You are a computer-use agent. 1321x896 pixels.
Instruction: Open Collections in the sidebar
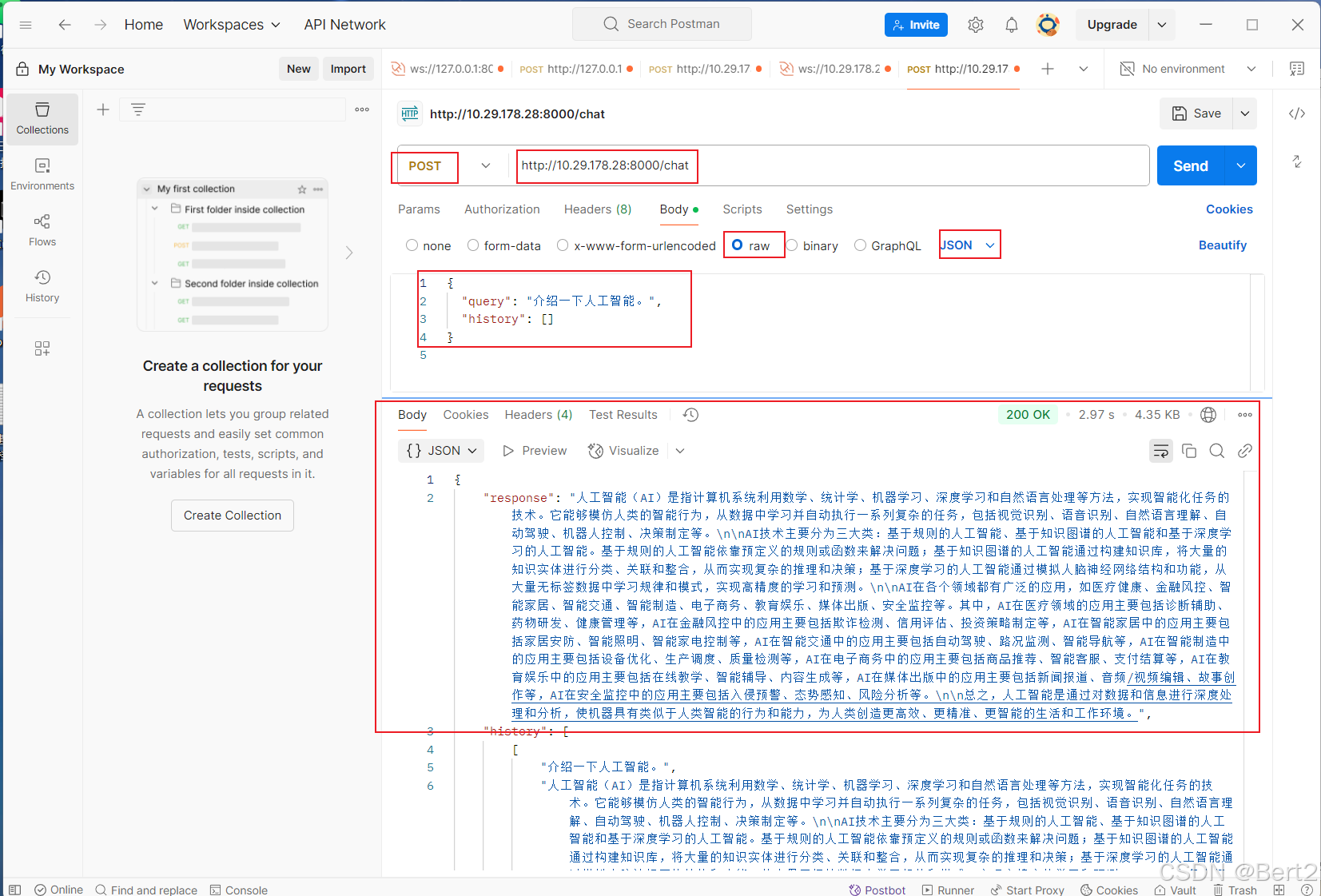coord(42,118)
